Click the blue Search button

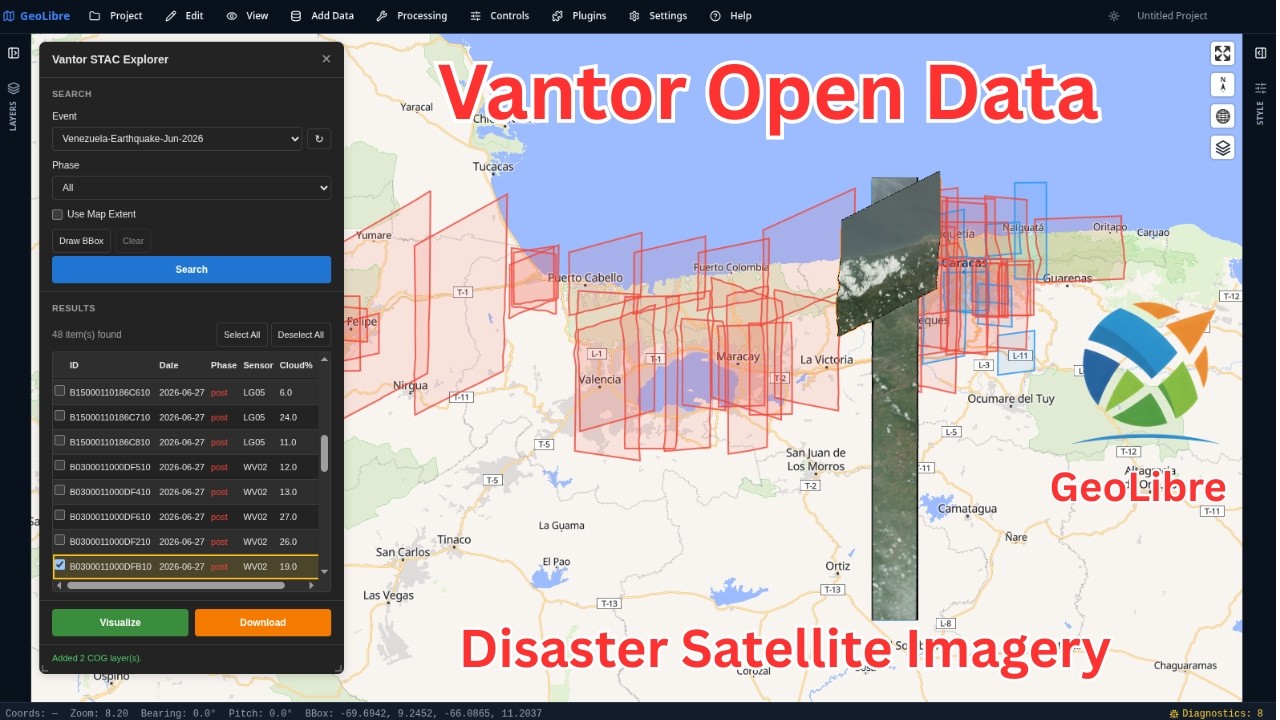[191, 269]
